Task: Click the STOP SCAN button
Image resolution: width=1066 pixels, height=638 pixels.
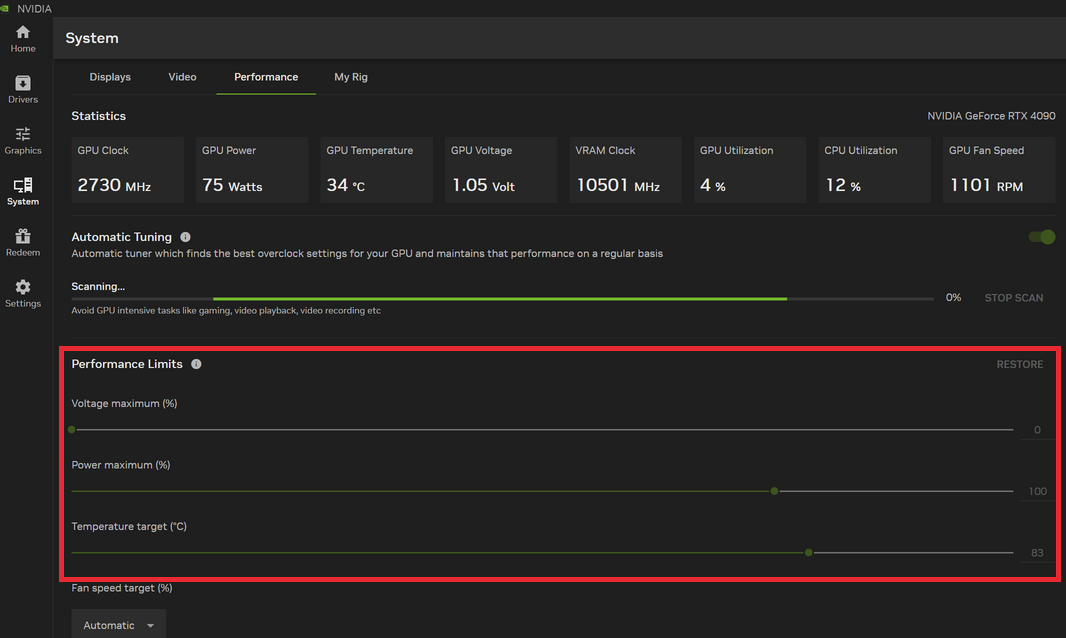Action: tap(1014, 298)
